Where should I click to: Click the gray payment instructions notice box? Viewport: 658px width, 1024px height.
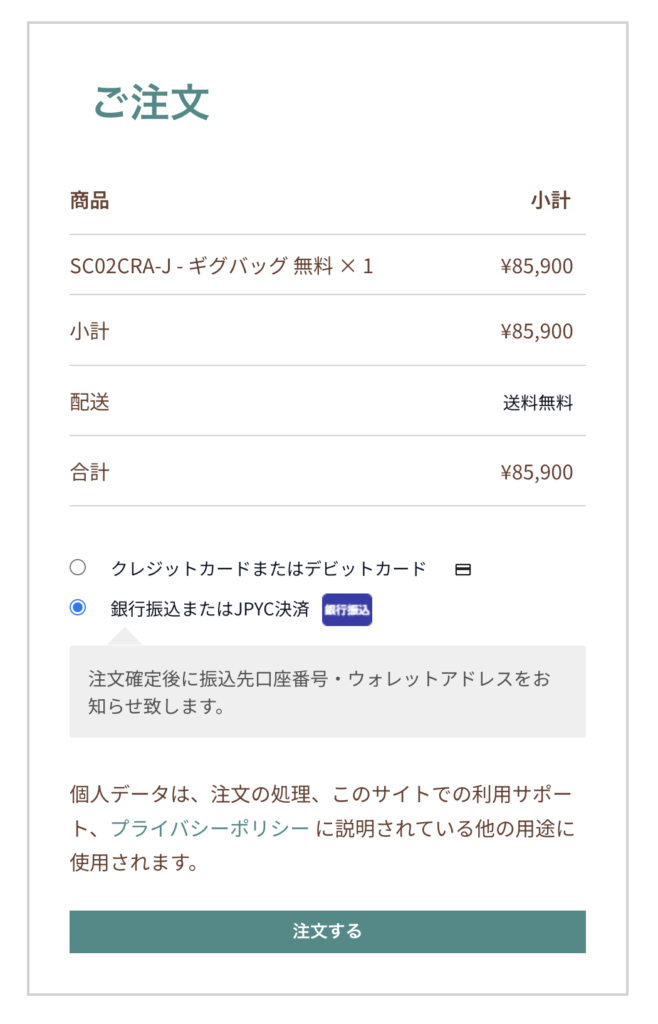(327, 690)
